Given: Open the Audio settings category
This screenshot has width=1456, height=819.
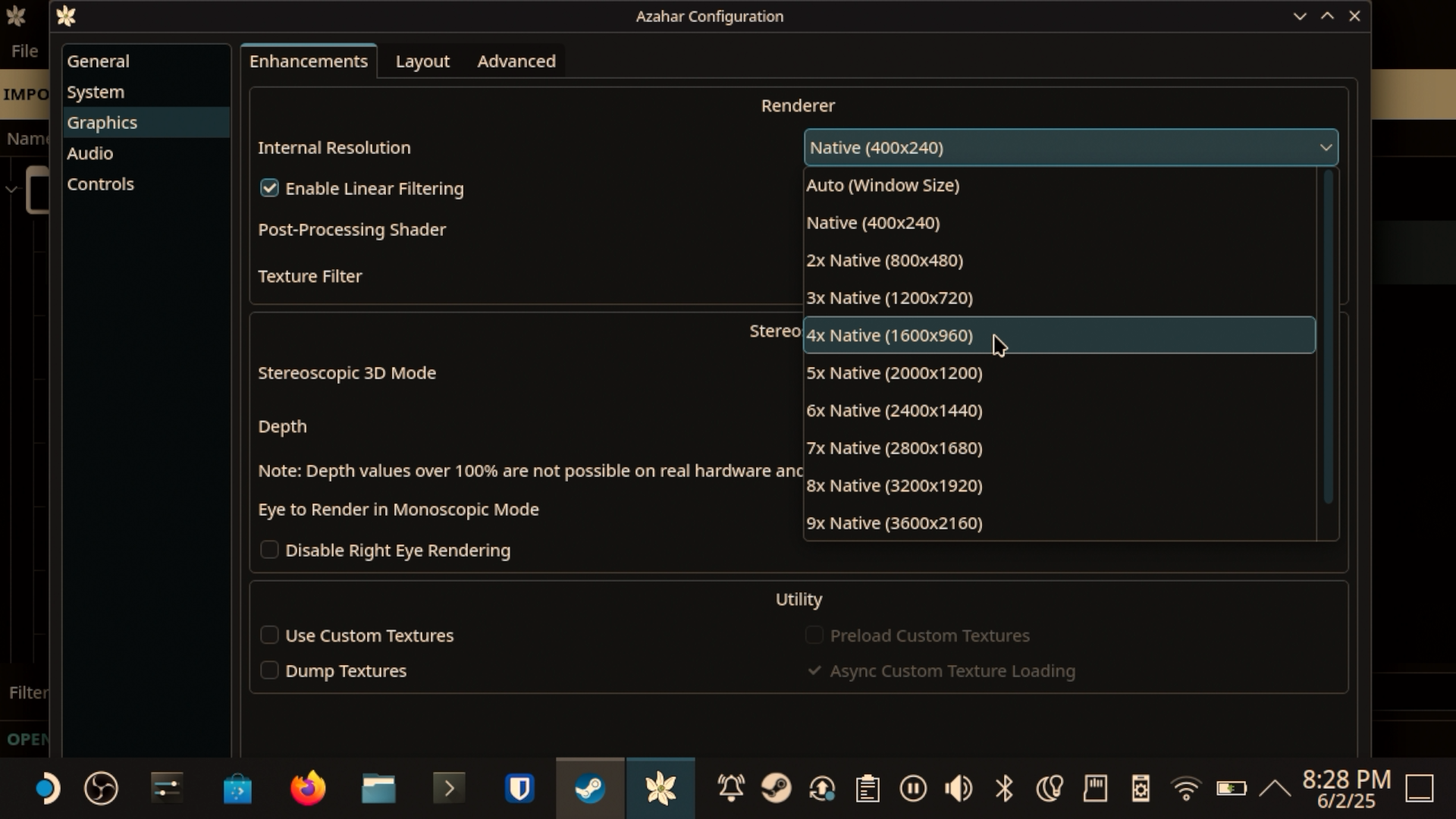Looking at the screenshot, I should (x=146, y=153).
